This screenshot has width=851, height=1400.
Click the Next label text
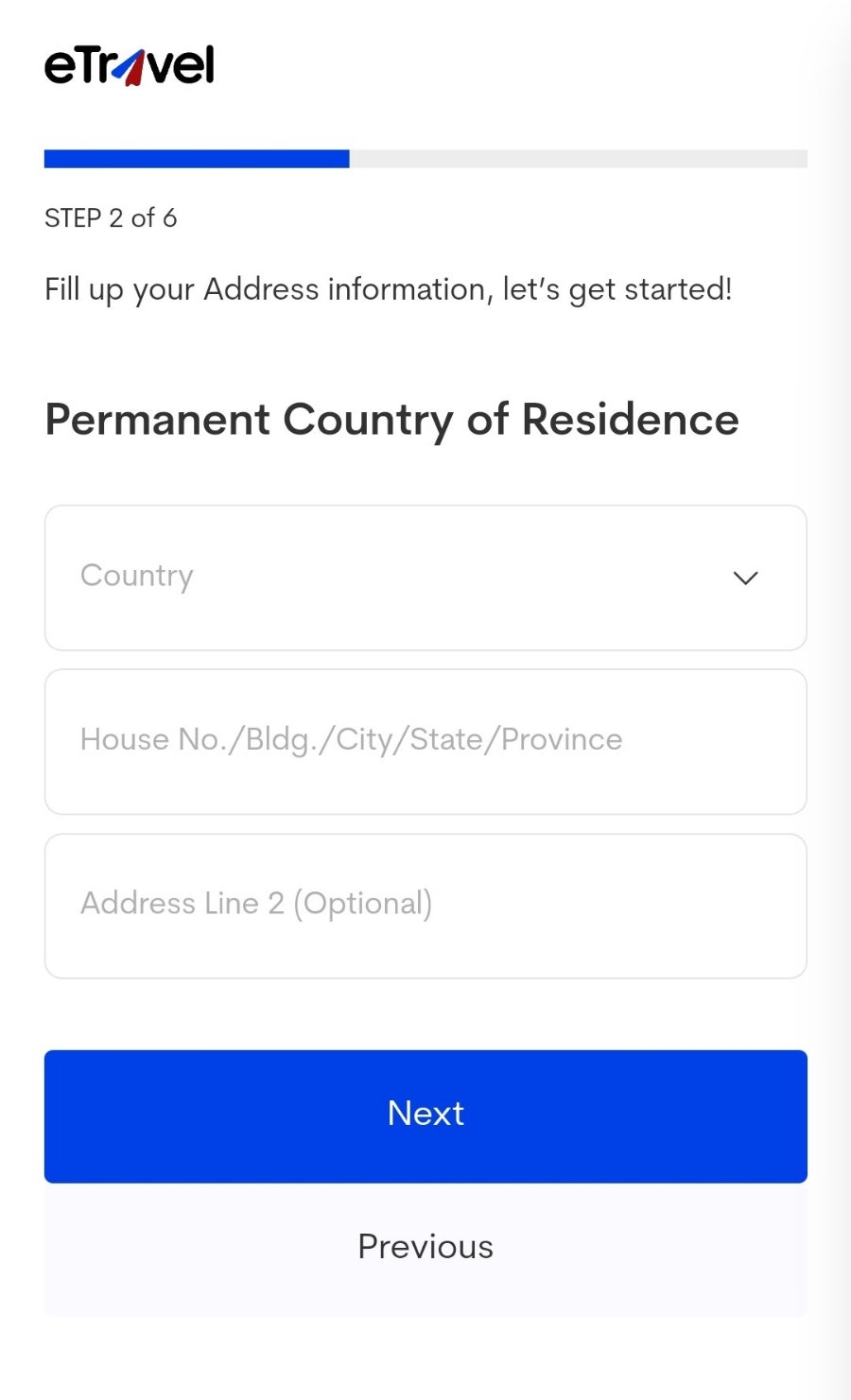[x=425, y=1114]
